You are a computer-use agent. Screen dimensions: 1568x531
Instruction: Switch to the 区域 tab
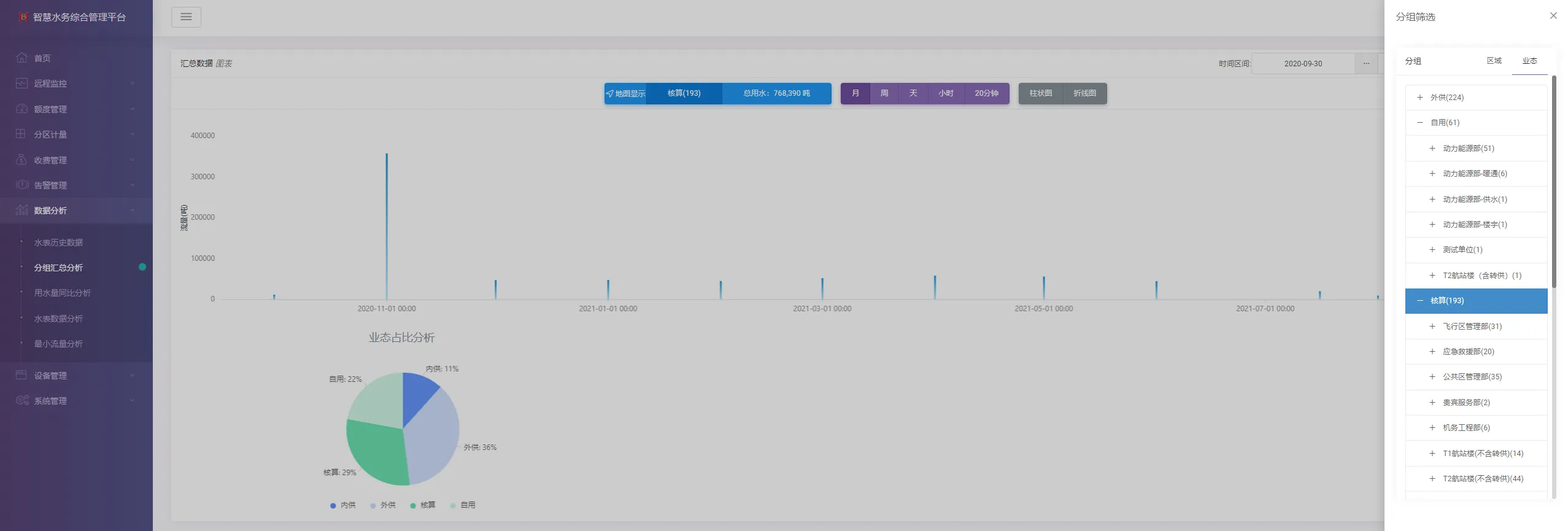[x=1494, y=61]
